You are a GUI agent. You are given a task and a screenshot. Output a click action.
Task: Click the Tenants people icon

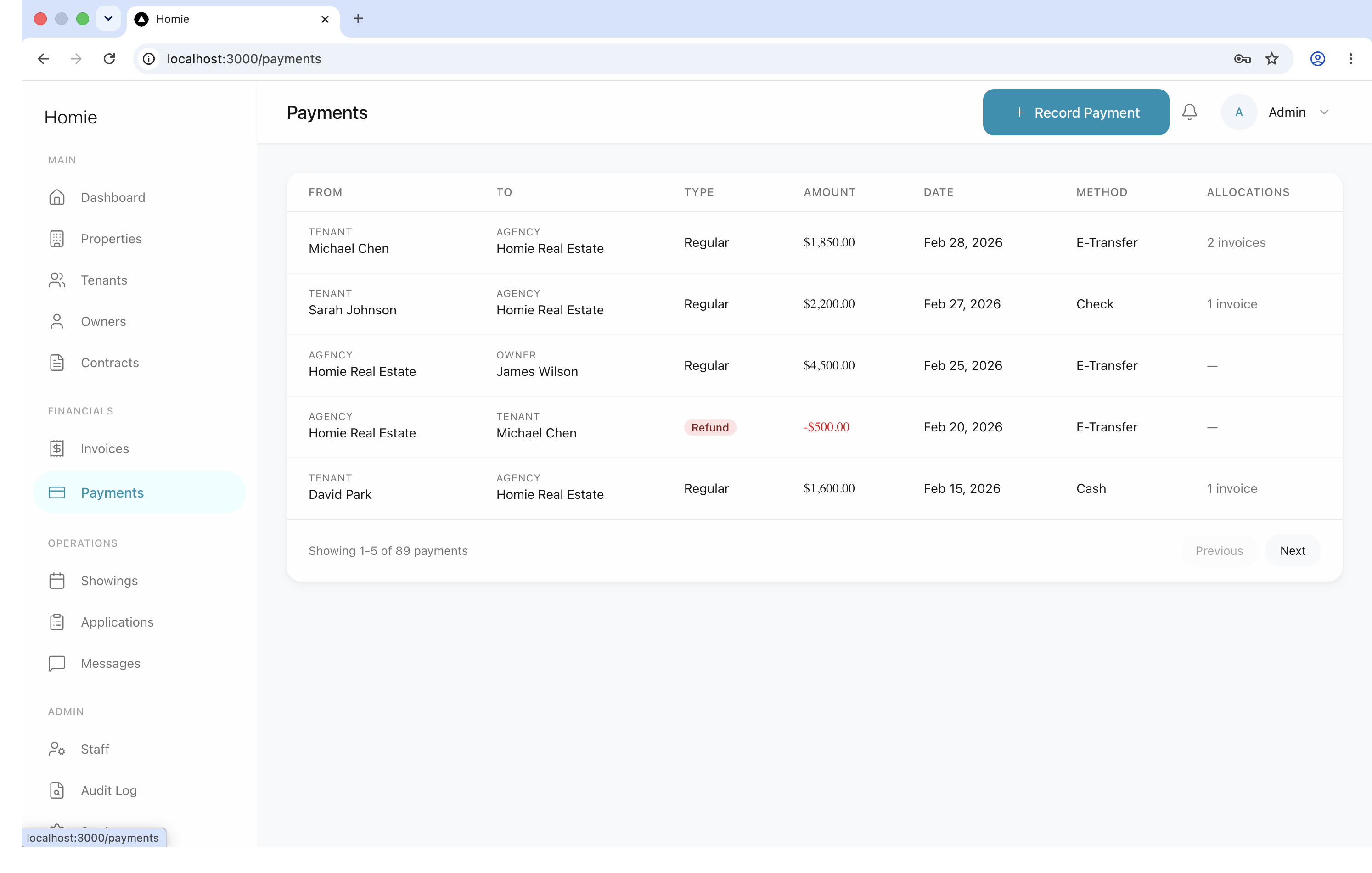57,280
